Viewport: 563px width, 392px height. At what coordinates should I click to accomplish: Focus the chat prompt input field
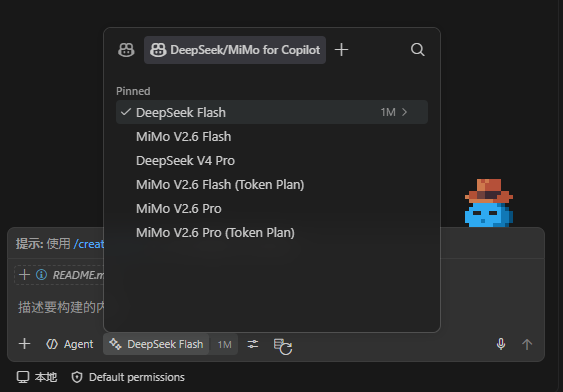[x=61, y=307]
